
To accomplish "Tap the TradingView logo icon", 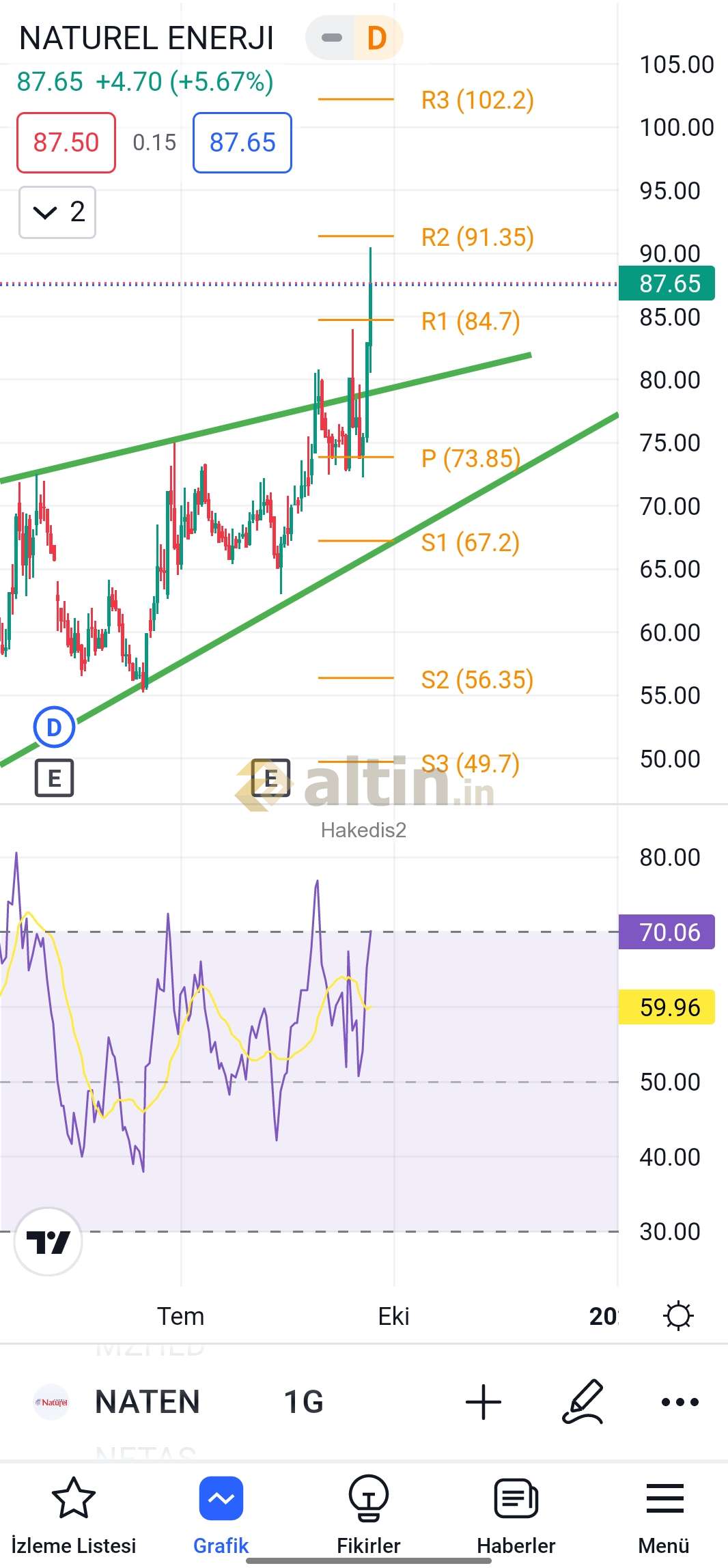I will (48, 1242).
